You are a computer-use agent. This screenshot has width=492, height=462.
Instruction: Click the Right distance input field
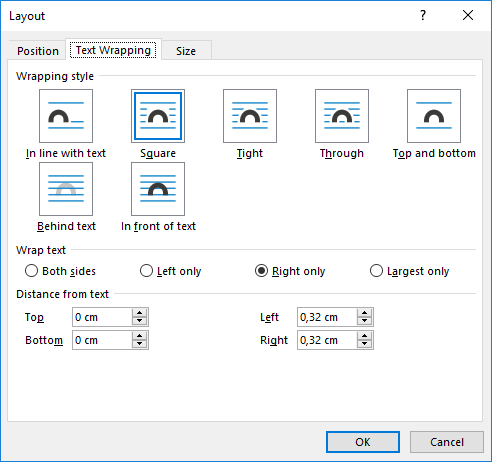pyautogui.click(x=327, y=340)
